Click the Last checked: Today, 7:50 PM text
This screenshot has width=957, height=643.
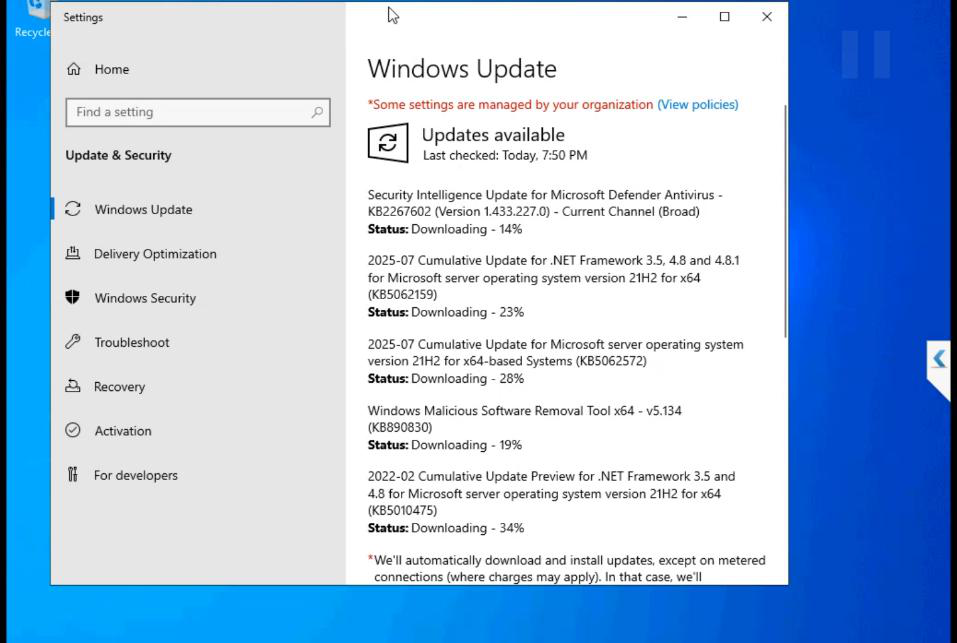click(x=505, y=156)
